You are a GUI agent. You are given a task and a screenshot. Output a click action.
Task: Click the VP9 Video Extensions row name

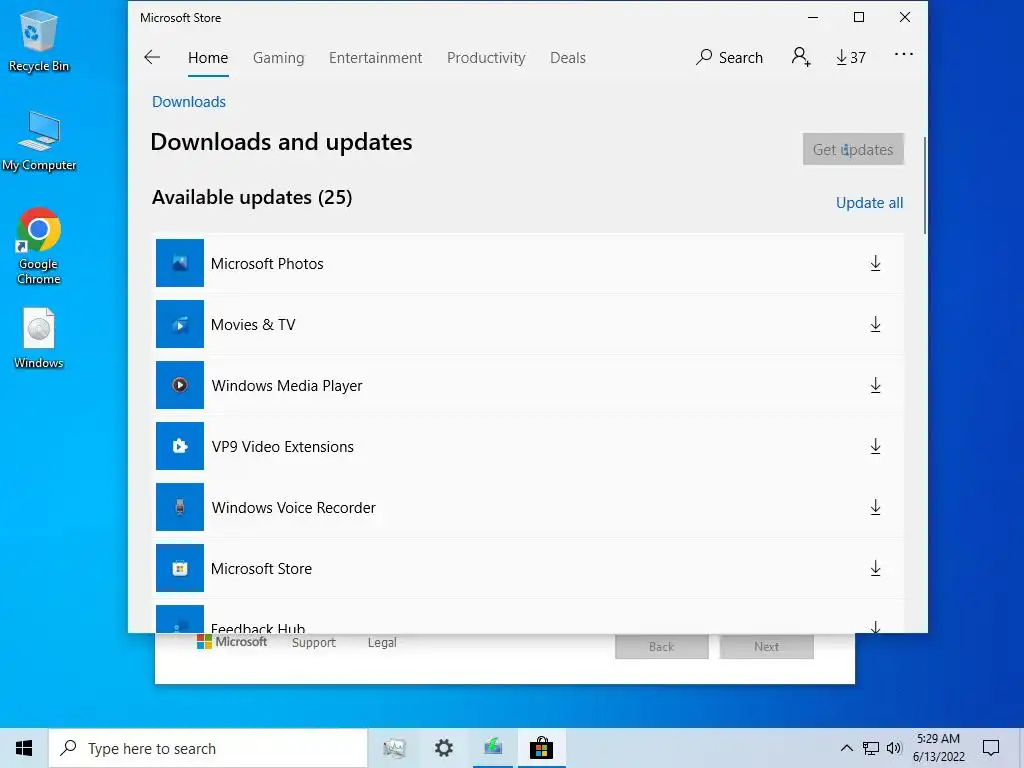tap(282, 447)
